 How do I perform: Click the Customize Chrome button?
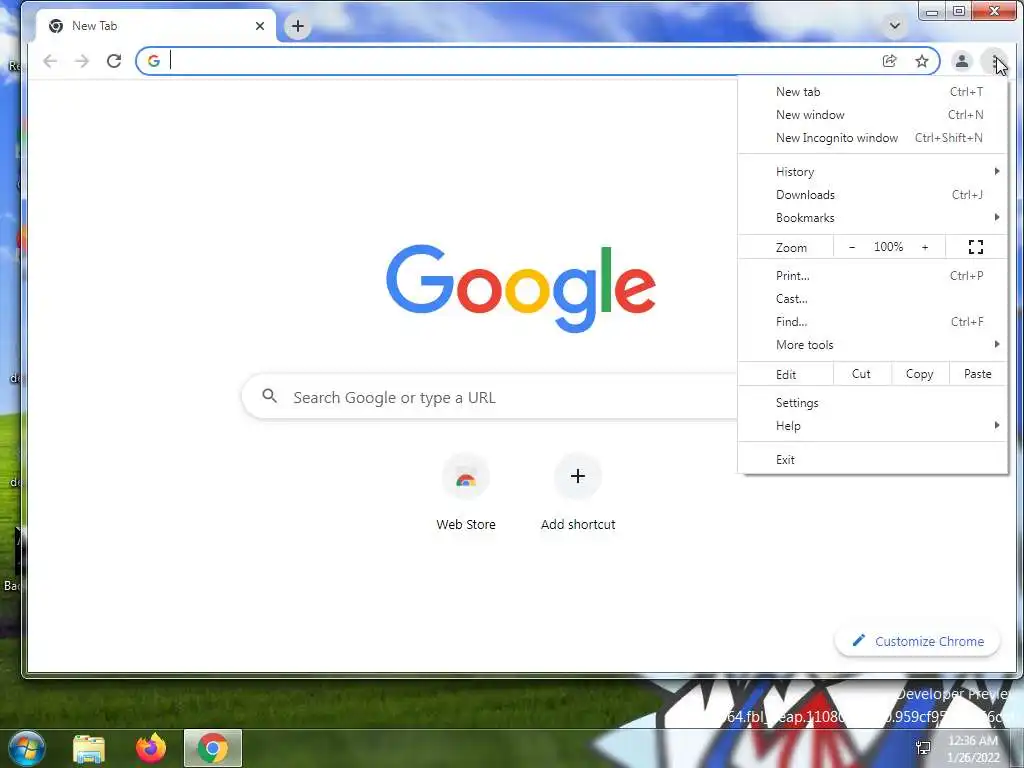tap(918, 641)
